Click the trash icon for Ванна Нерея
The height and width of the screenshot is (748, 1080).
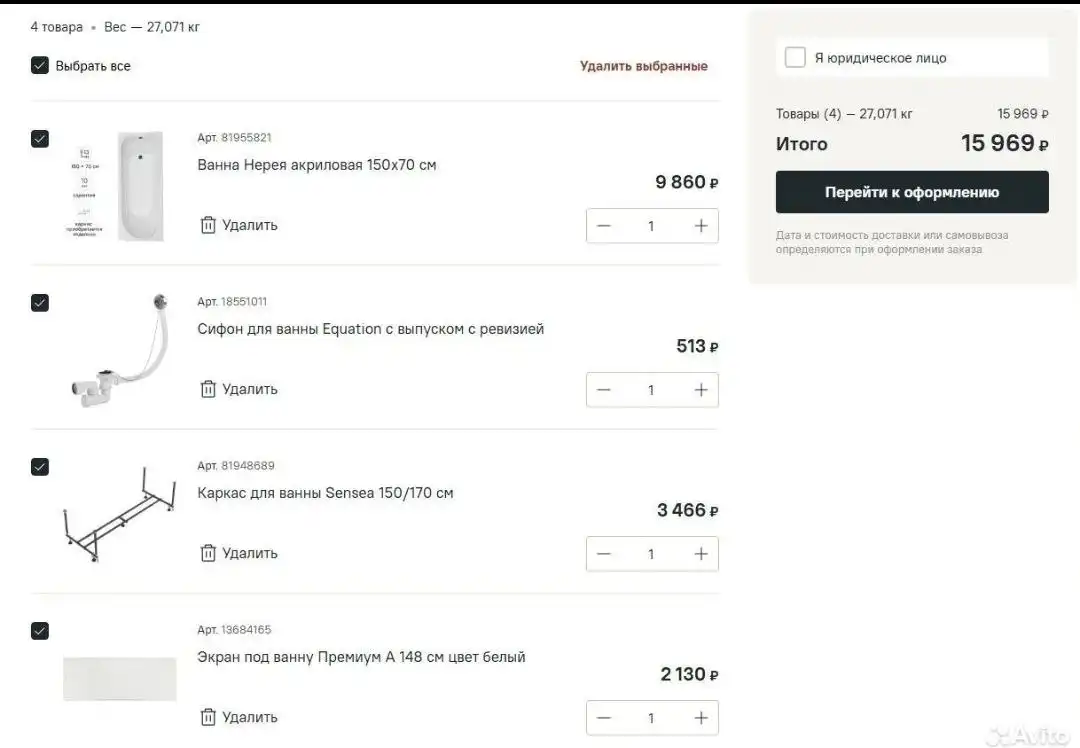(208, 225)
